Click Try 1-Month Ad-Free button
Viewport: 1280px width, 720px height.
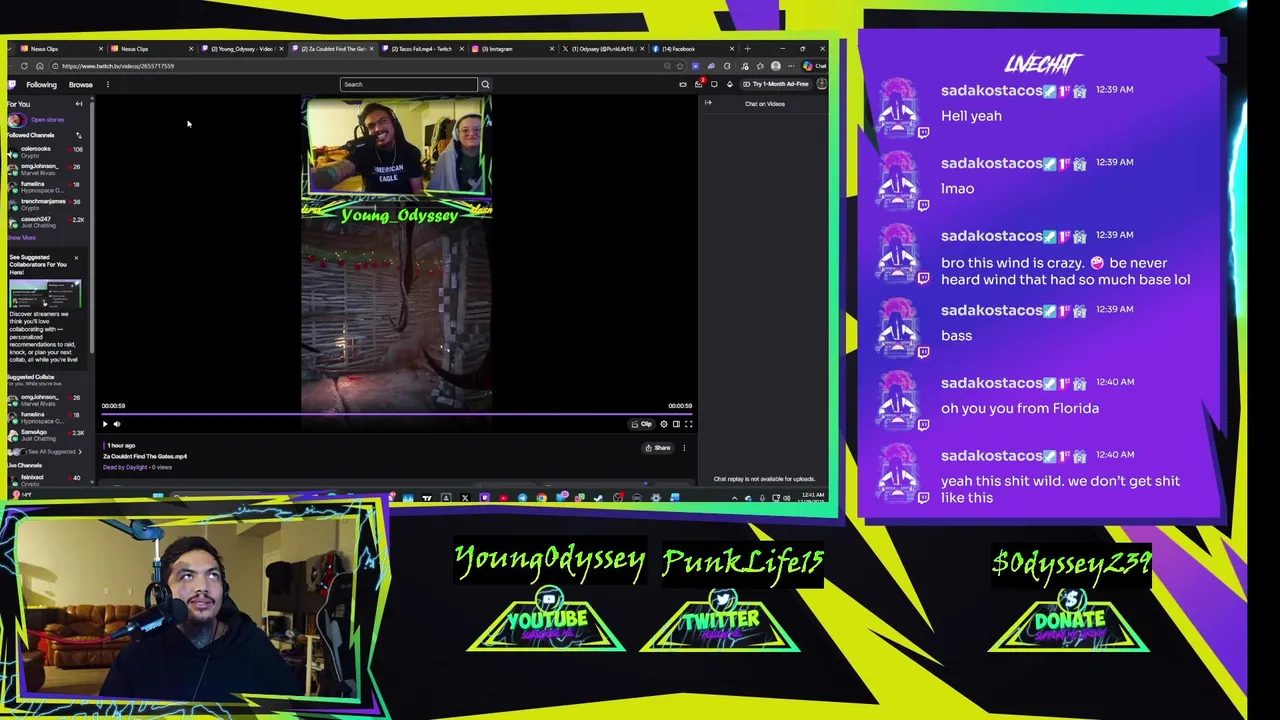point(775,84)
